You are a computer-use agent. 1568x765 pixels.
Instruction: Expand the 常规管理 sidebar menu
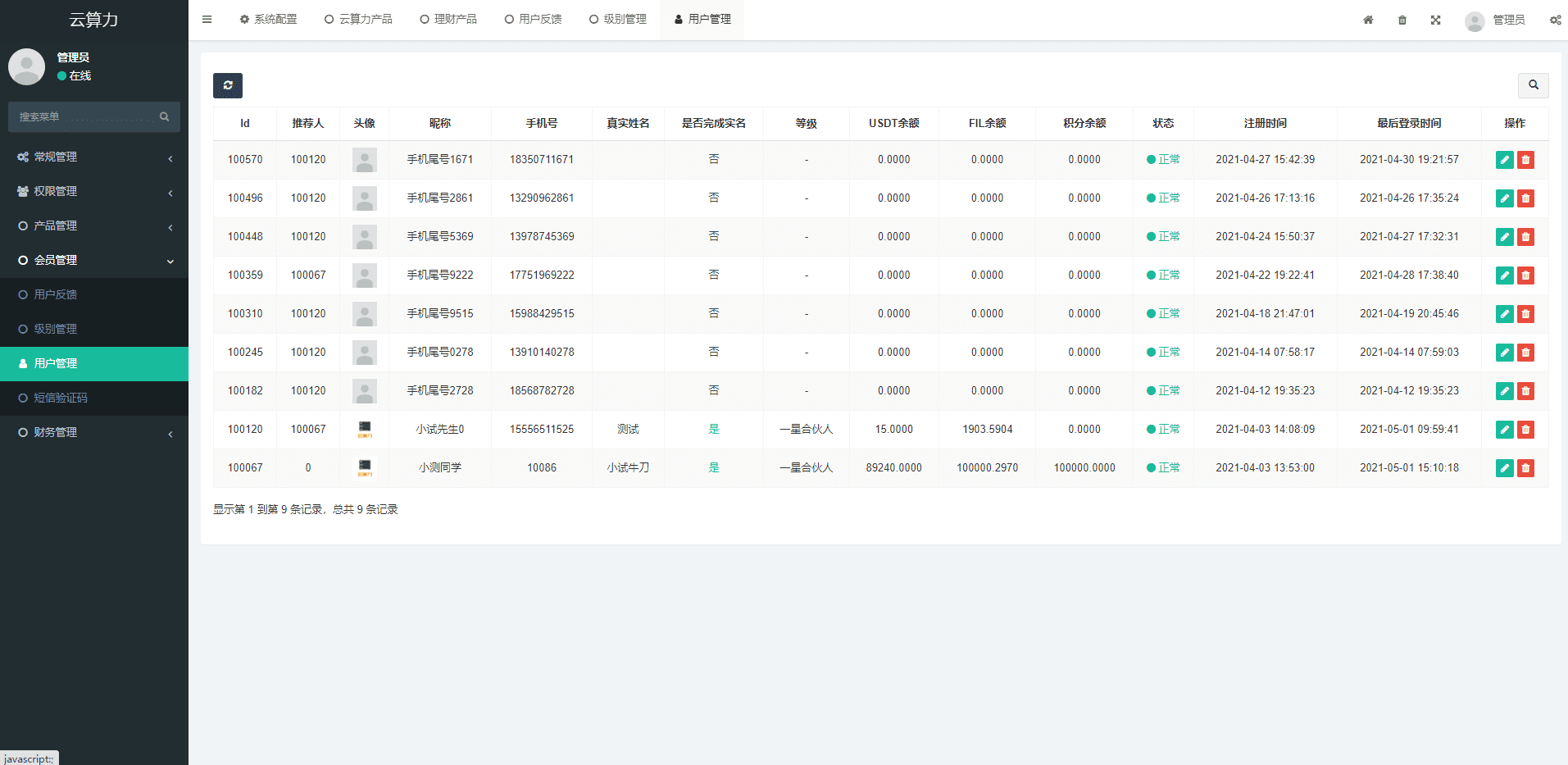coord(94,157)
